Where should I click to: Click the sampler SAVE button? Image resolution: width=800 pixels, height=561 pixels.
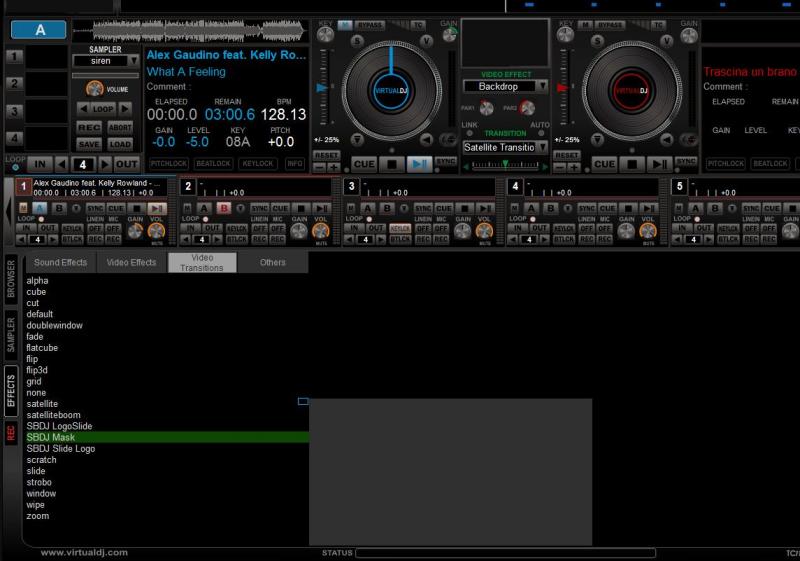(89, 144)
